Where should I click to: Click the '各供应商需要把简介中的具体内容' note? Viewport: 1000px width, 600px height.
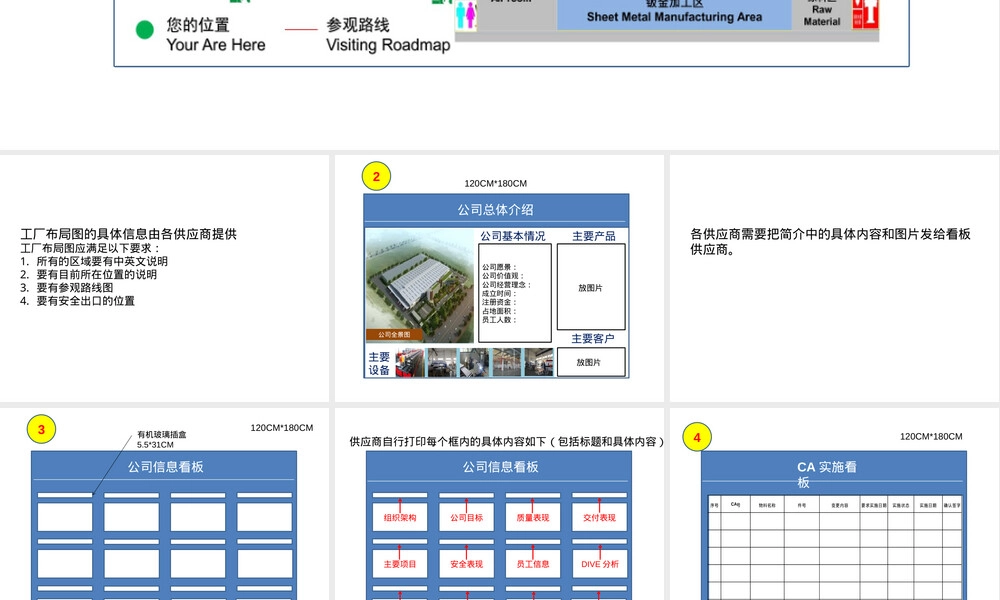[x=830, y=242]
